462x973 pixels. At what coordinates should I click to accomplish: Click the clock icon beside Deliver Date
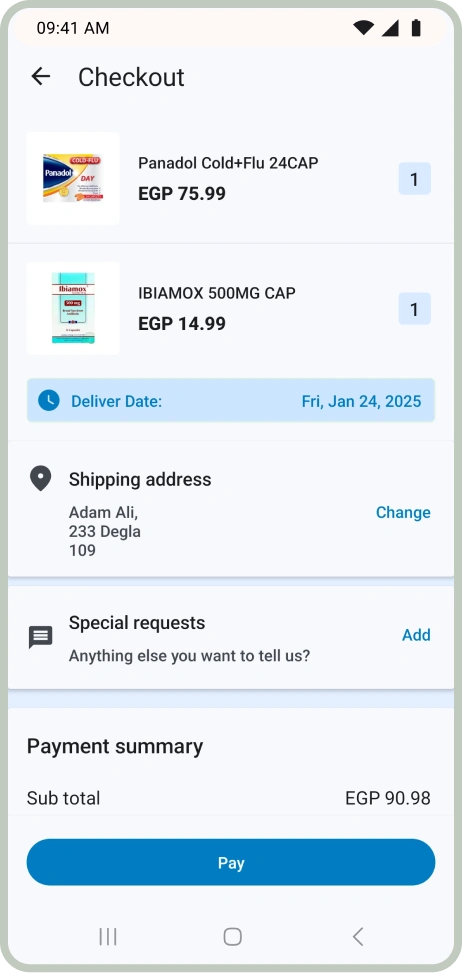point(49,400)
